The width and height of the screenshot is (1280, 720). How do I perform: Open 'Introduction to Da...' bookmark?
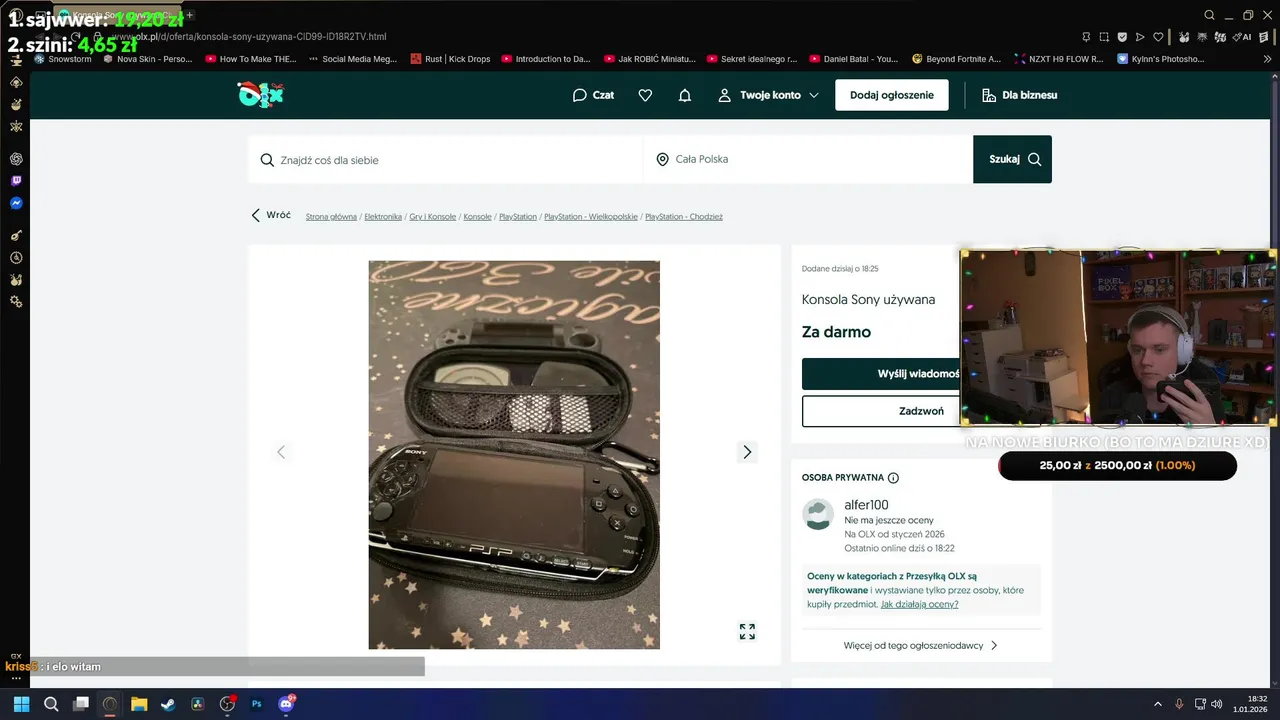click(547, 59)
